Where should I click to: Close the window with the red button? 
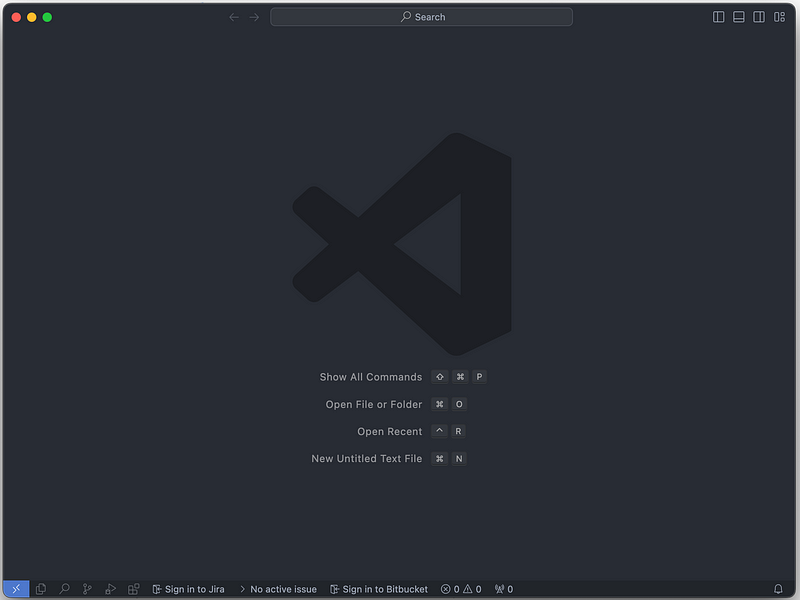tap(16, 17)
